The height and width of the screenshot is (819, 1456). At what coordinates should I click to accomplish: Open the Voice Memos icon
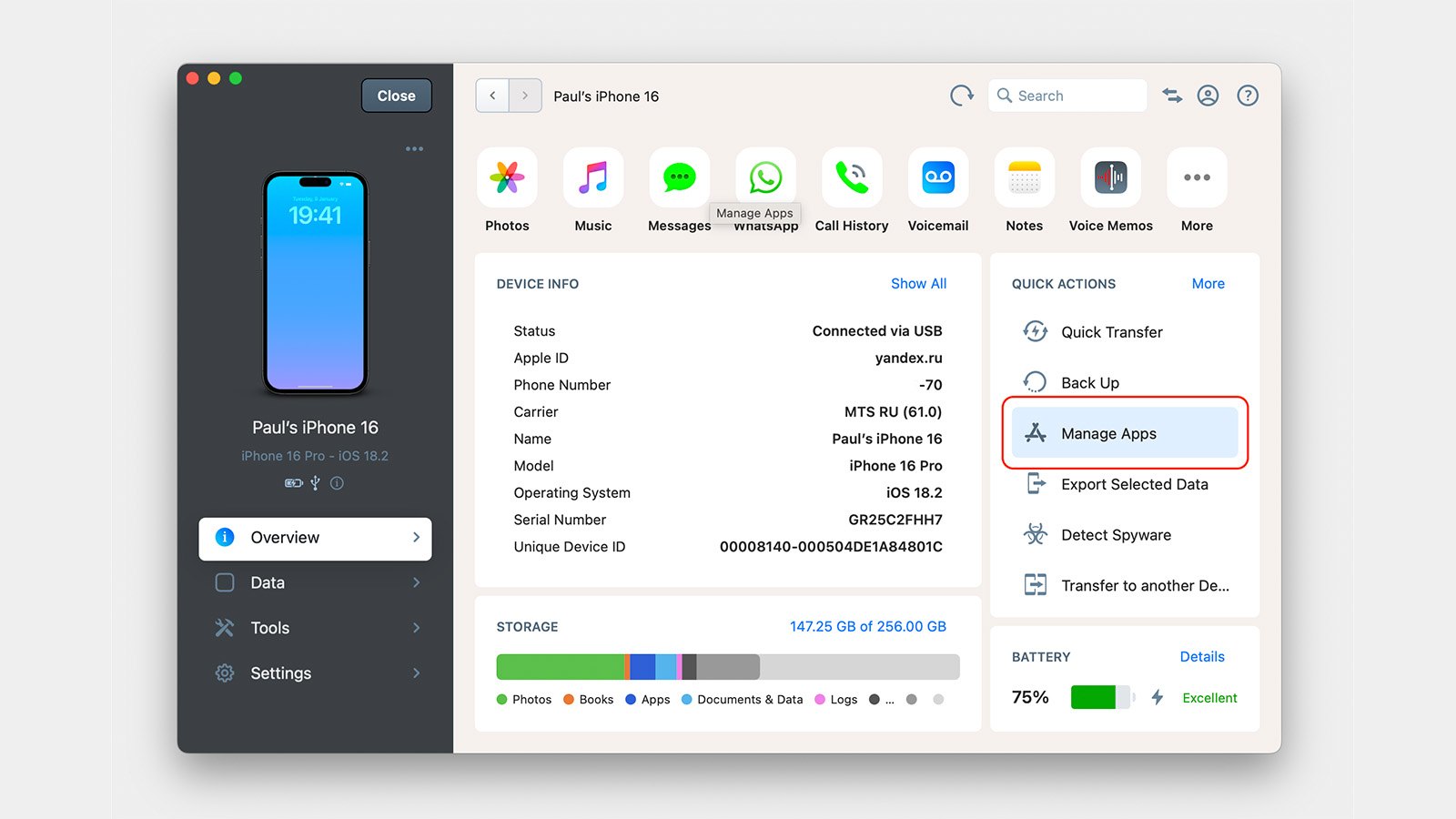pyautogui.click(x=1111, y=177)
